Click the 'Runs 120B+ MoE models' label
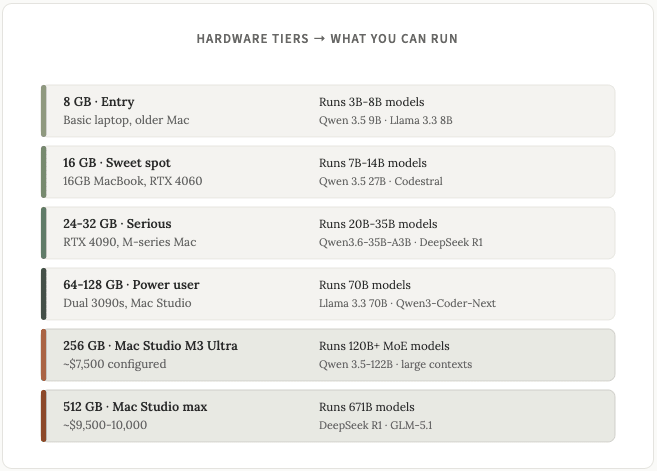This screenshot has height=471, width=657. [x=384, y=346]
